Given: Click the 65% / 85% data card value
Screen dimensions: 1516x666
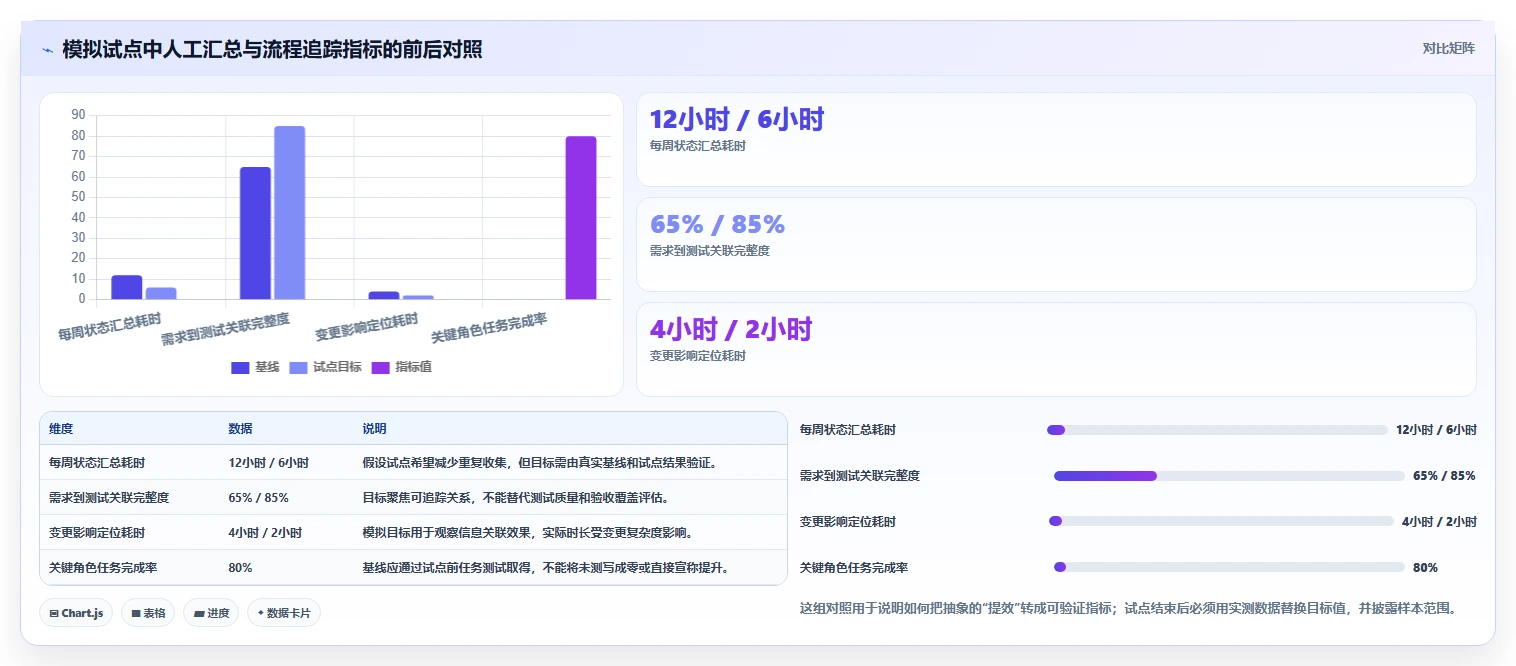Looking at the screenshot, I should coord(717,224).
